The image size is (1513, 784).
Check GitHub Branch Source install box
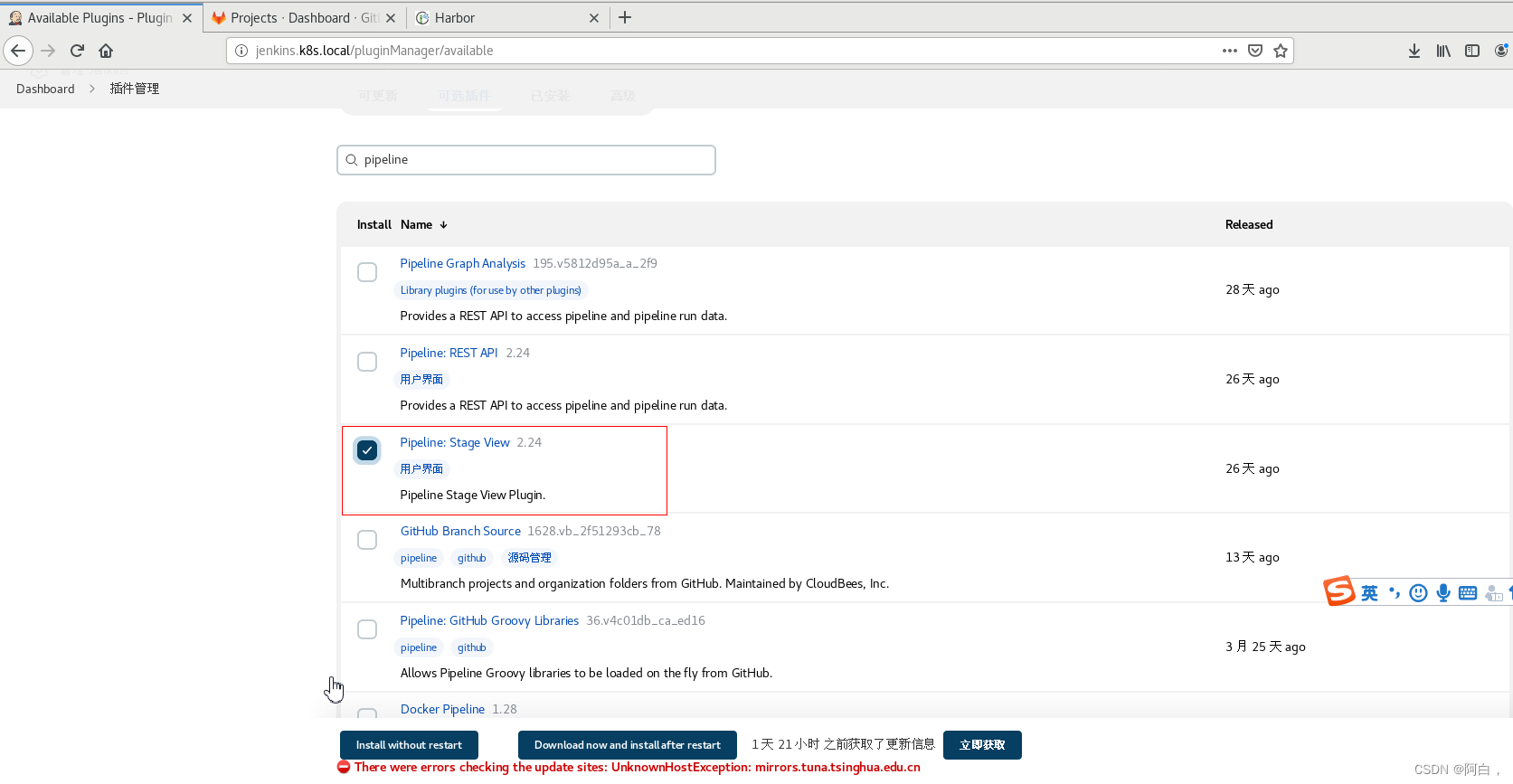[367, 540]
